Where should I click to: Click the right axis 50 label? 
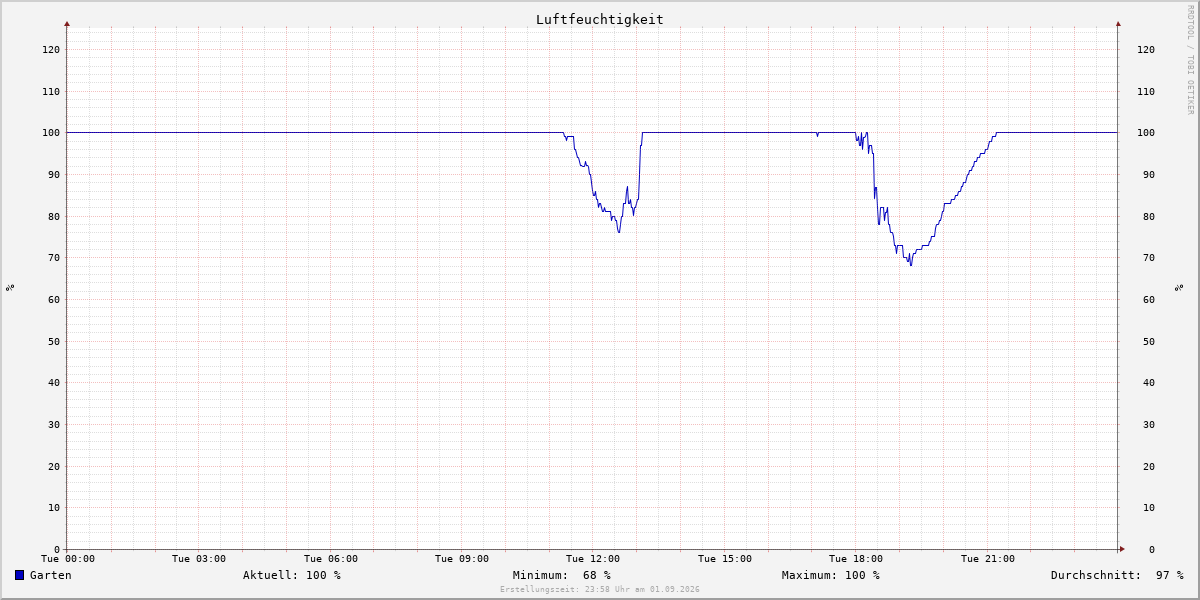pyautogui.click(x=1149, y=341)
